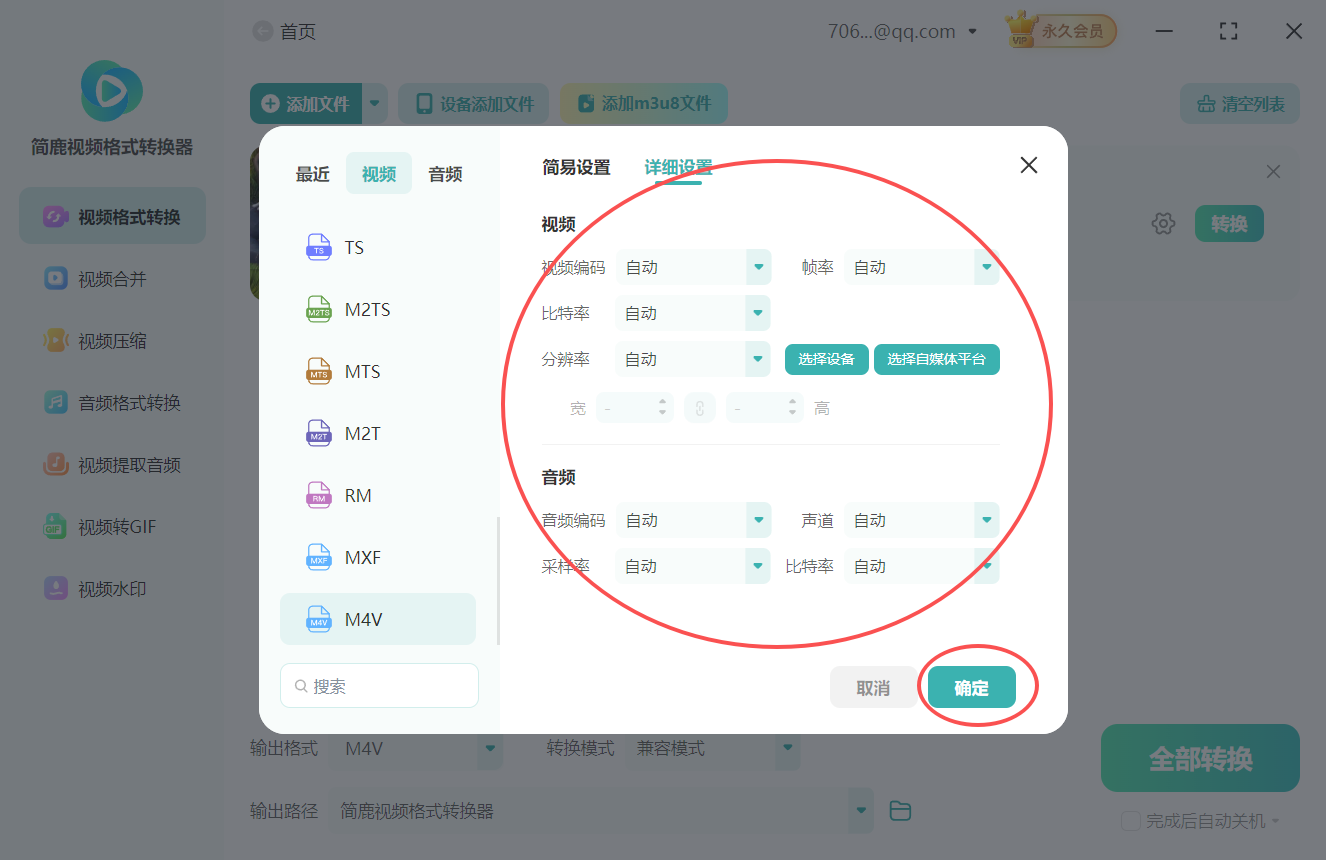
Task: Select the 视频压缩 (video compress) tool
Action: click(111, 340)
